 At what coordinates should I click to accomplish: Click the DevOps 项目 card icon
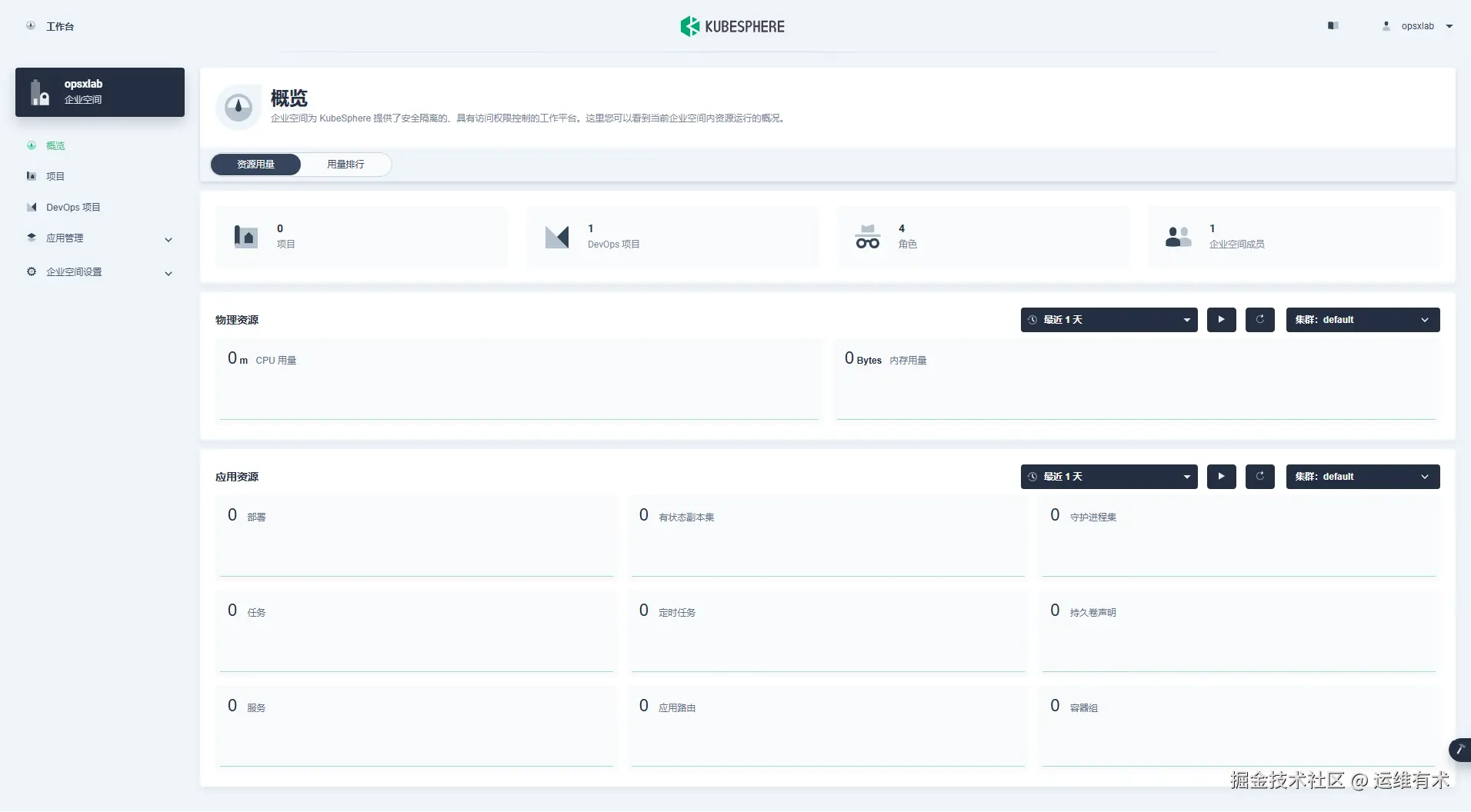[x=557, y=237]
